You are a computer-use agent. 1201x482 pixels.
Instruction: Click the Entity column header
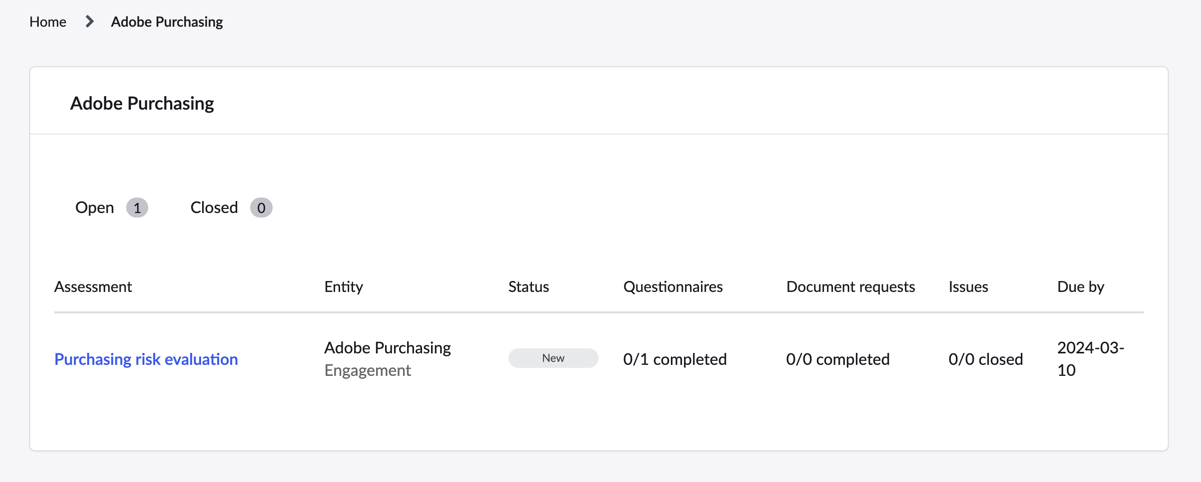(343, 286)
